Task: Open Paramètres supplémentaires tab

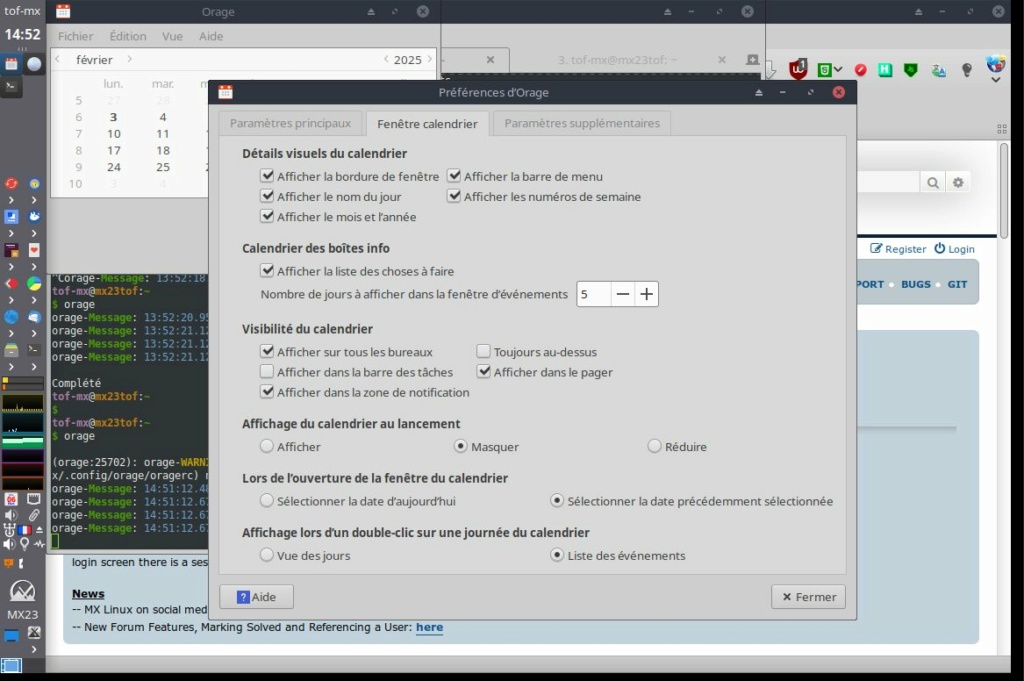Action: tap(582, 123)
